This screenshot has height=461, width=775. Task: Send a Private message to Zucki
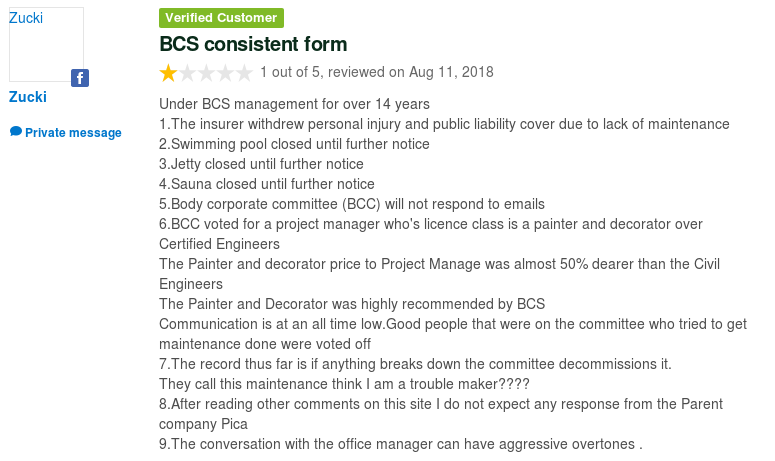tap(73, 132)
